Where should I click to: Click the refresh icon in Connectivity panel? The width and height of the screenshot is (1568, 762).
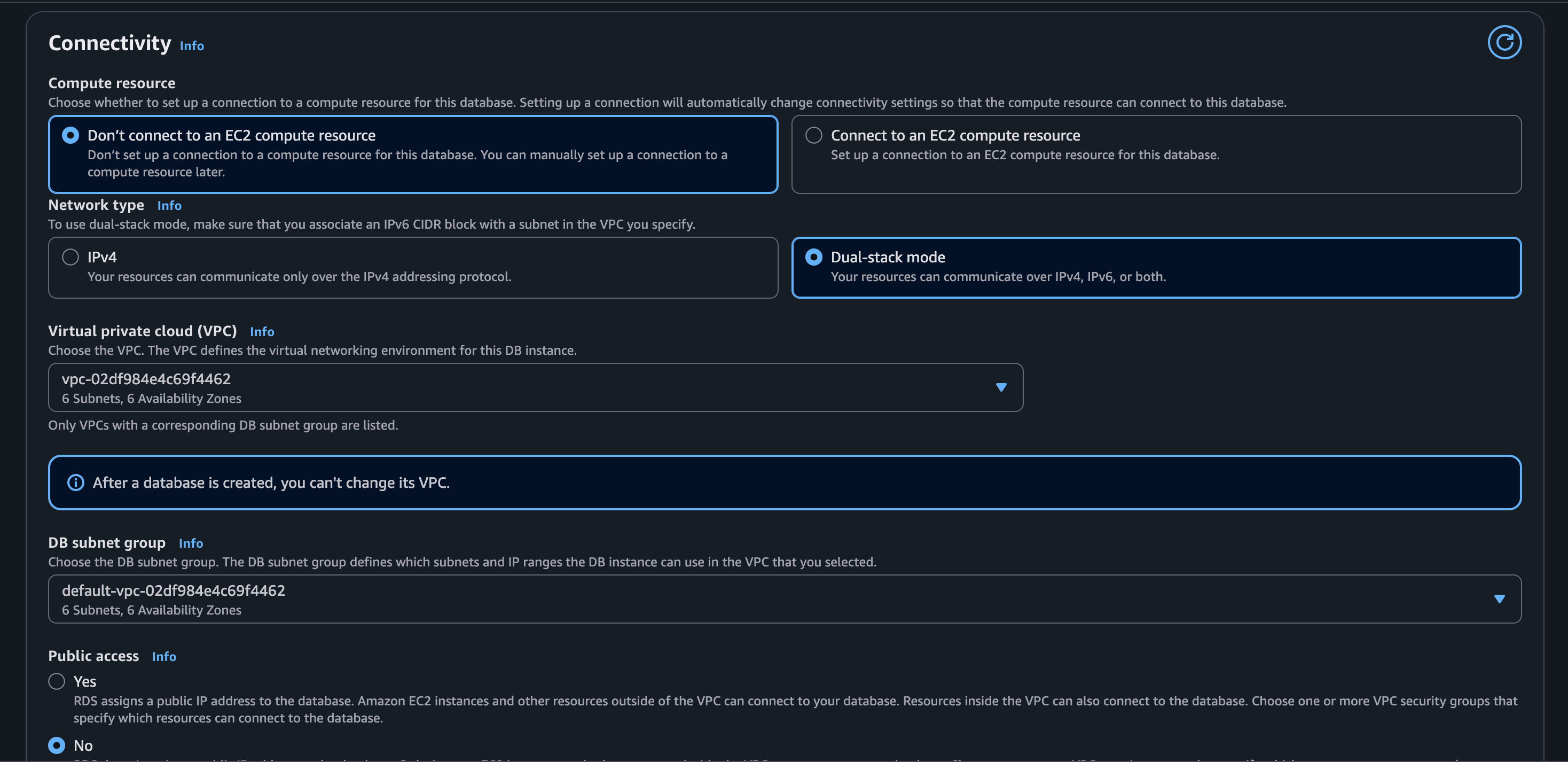1504,43
